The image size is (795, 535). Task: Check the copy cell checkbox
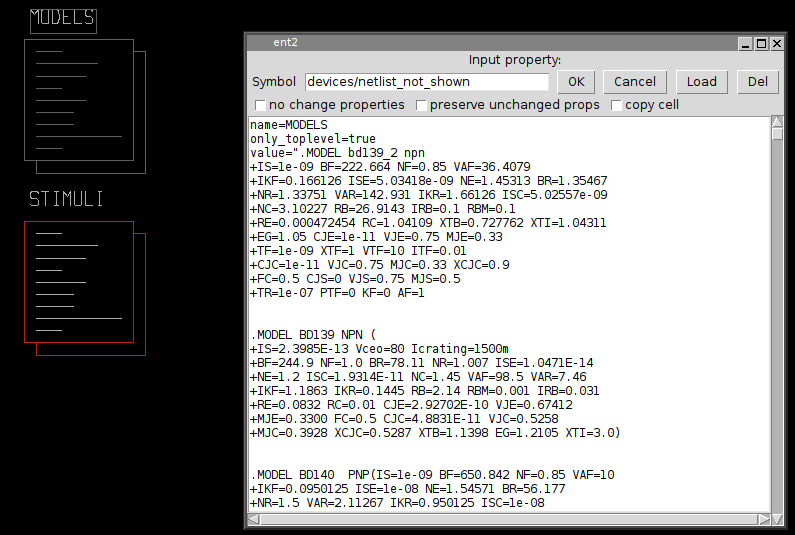tap(616, 105)
